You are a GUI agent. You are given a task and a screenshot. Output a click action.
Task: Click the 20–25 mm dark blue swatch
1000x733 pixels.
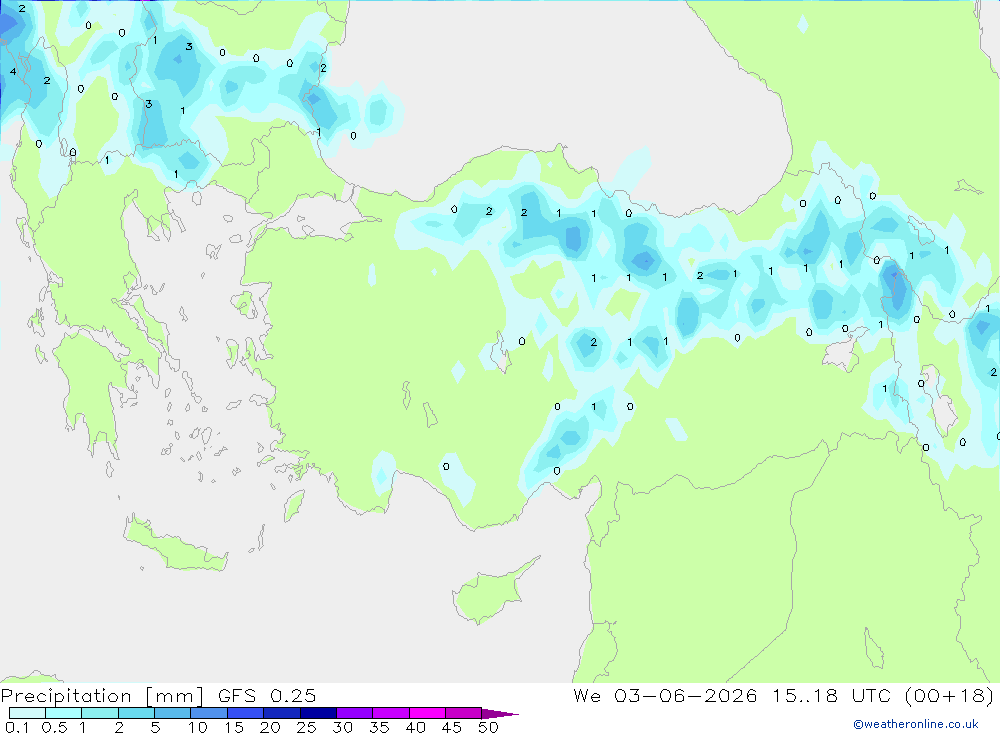[x=282, y=713]
